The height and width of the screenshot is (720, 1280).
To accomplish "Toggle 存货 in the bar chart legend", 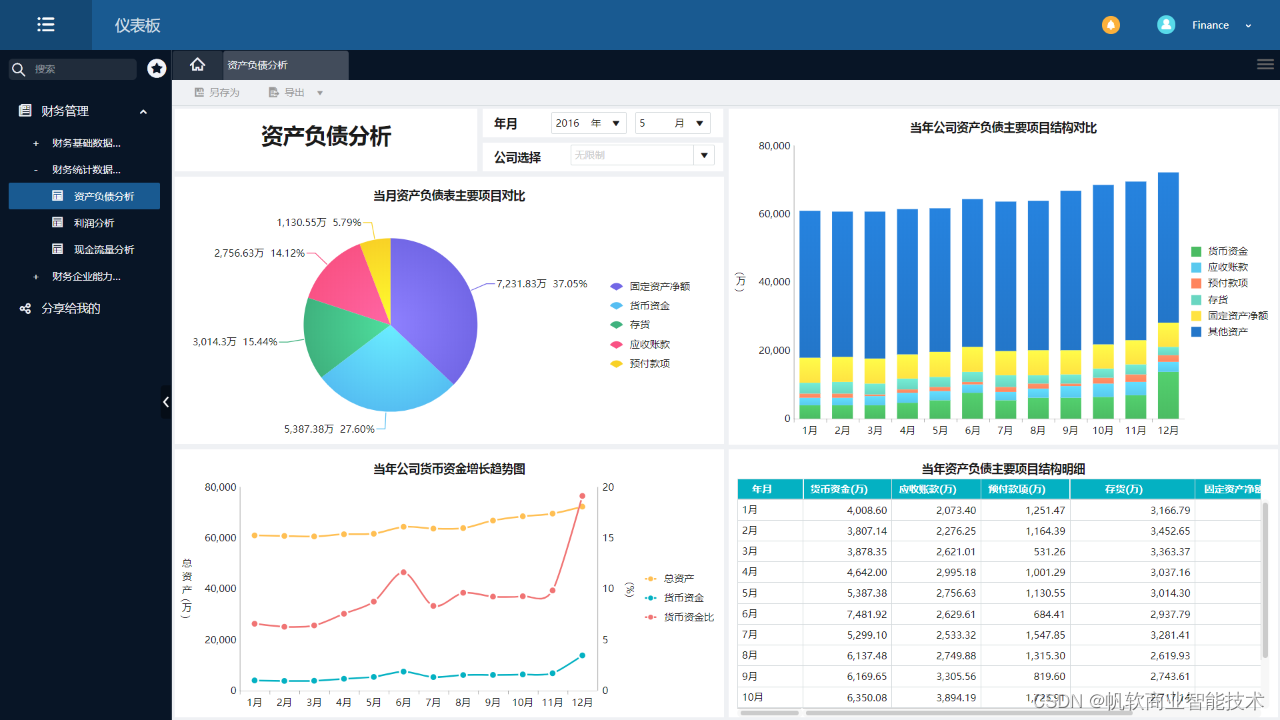I will coord(1209,299).
